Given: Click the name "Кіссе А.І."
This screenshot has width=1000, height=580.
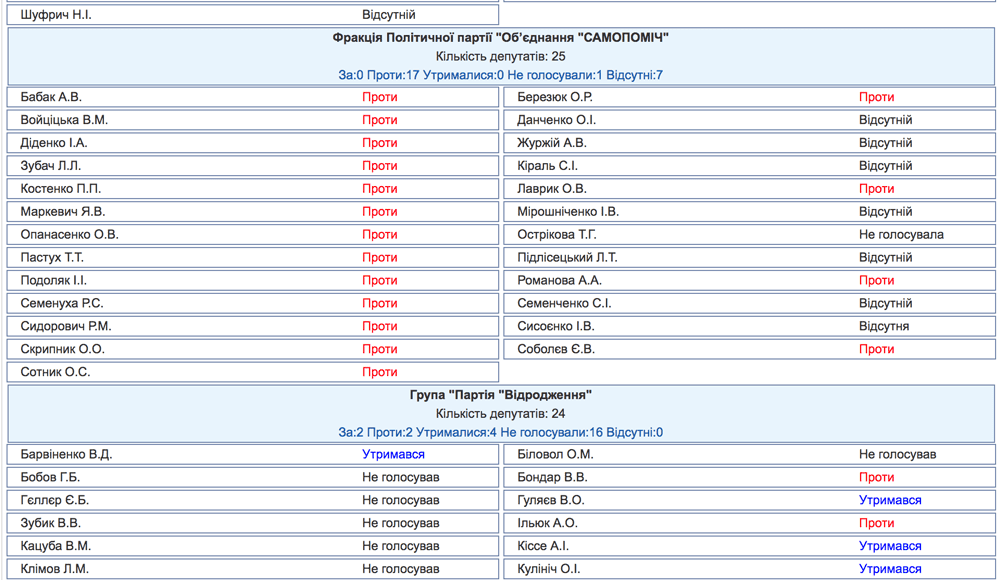Looking at the screenshot, I should 543,546.
